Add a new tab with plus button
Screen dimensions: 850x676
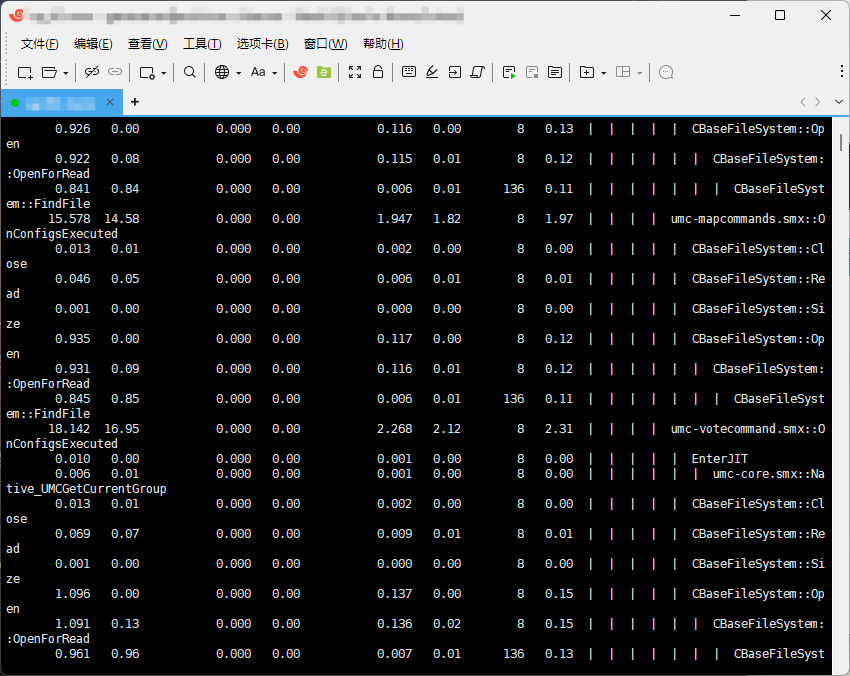[135, 102]
